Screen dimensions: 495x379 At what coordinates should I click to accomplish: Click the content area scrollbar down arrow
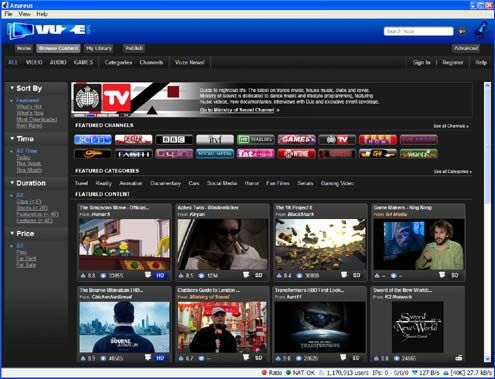[x=487, y=359]
